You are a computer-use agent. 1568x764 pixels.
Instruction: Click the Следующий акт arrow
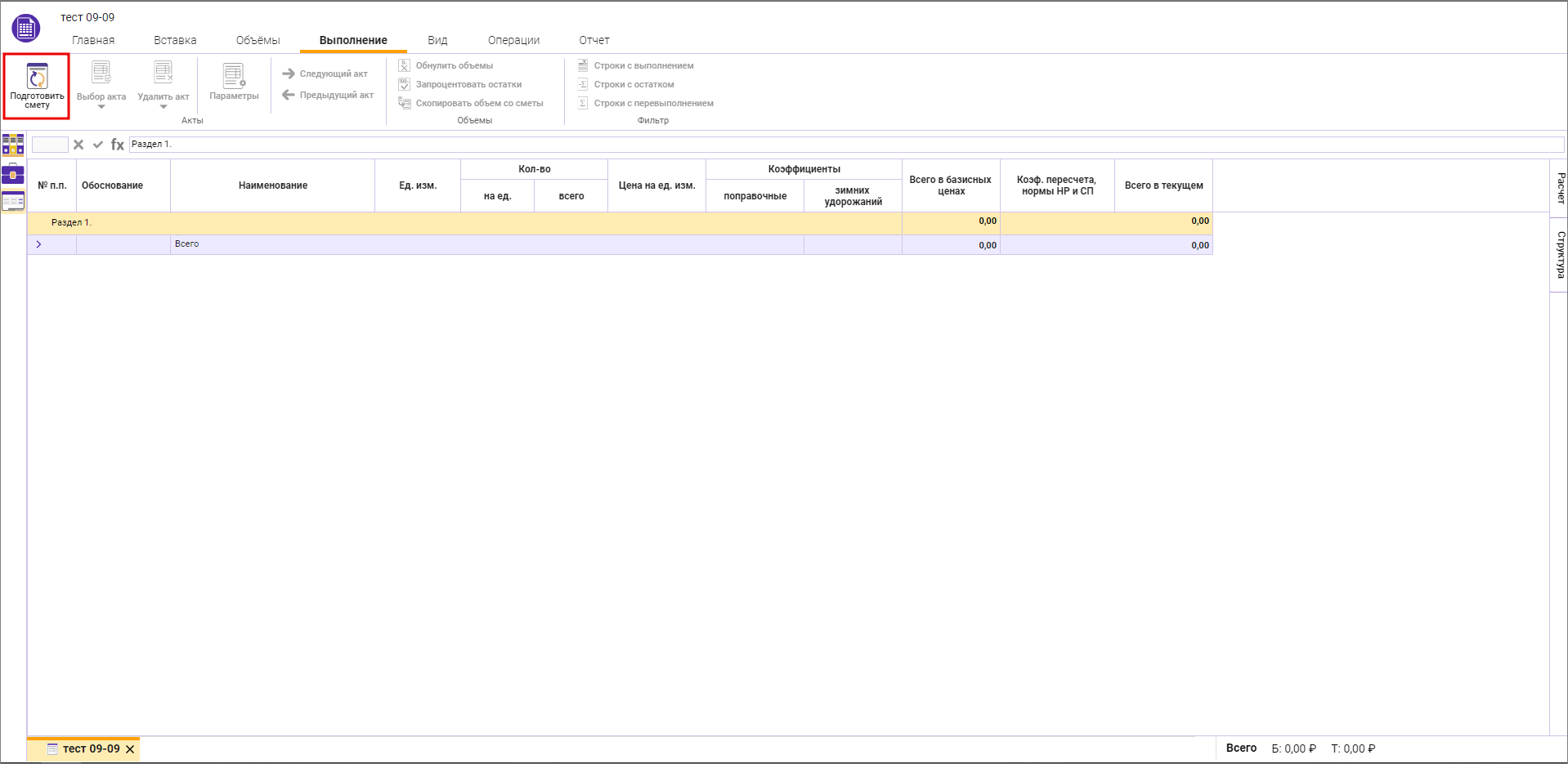click(x=289, y=74)
